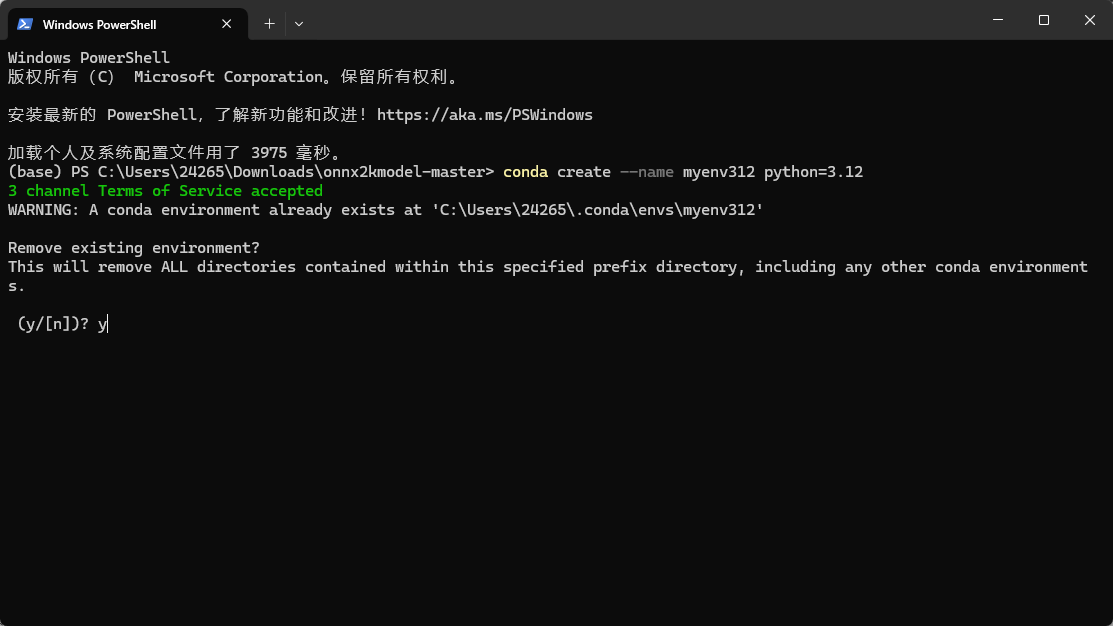Click the PowerShell icon in the tab
Image resolution: width=1113 pixels, height=626 pixels.
(25, 24)
